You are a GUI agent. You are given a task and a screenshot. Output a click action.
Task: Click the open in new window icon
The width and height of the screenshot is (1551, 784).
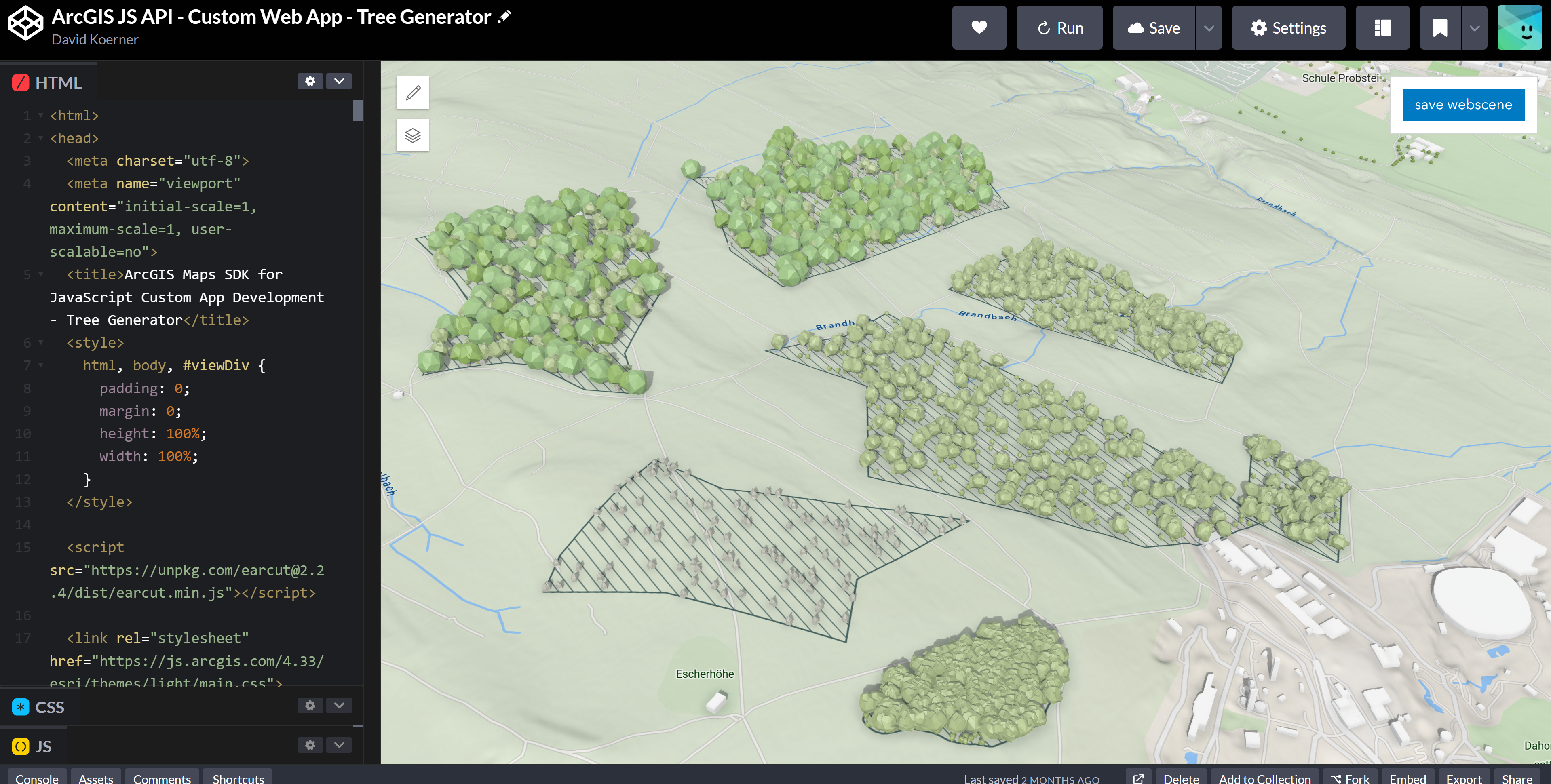tap(1138, 778)
